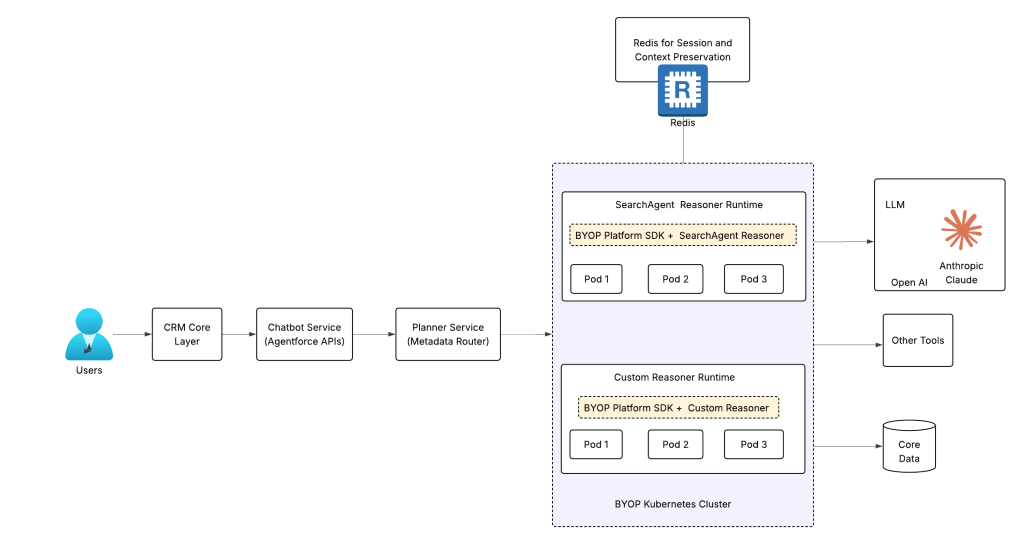1022x544 pixels.
Task: Select the CRM Core Layer box
Action: 187,334
